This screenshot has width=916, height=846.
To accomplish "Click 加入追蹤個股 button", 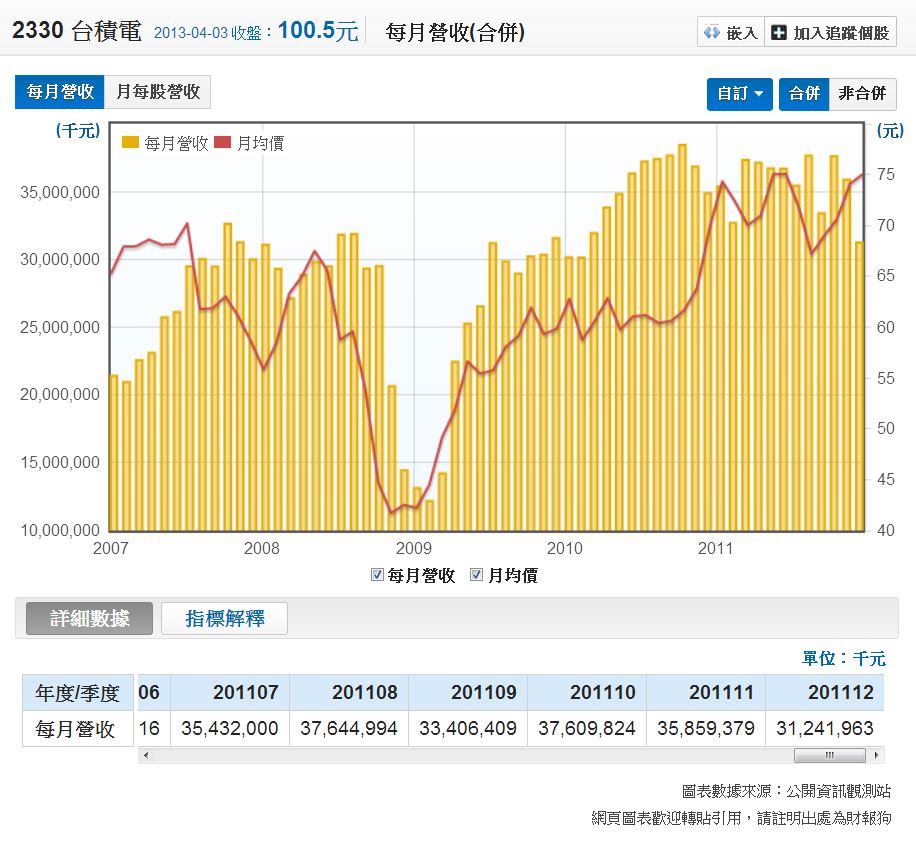I will (x=830, y=32).
